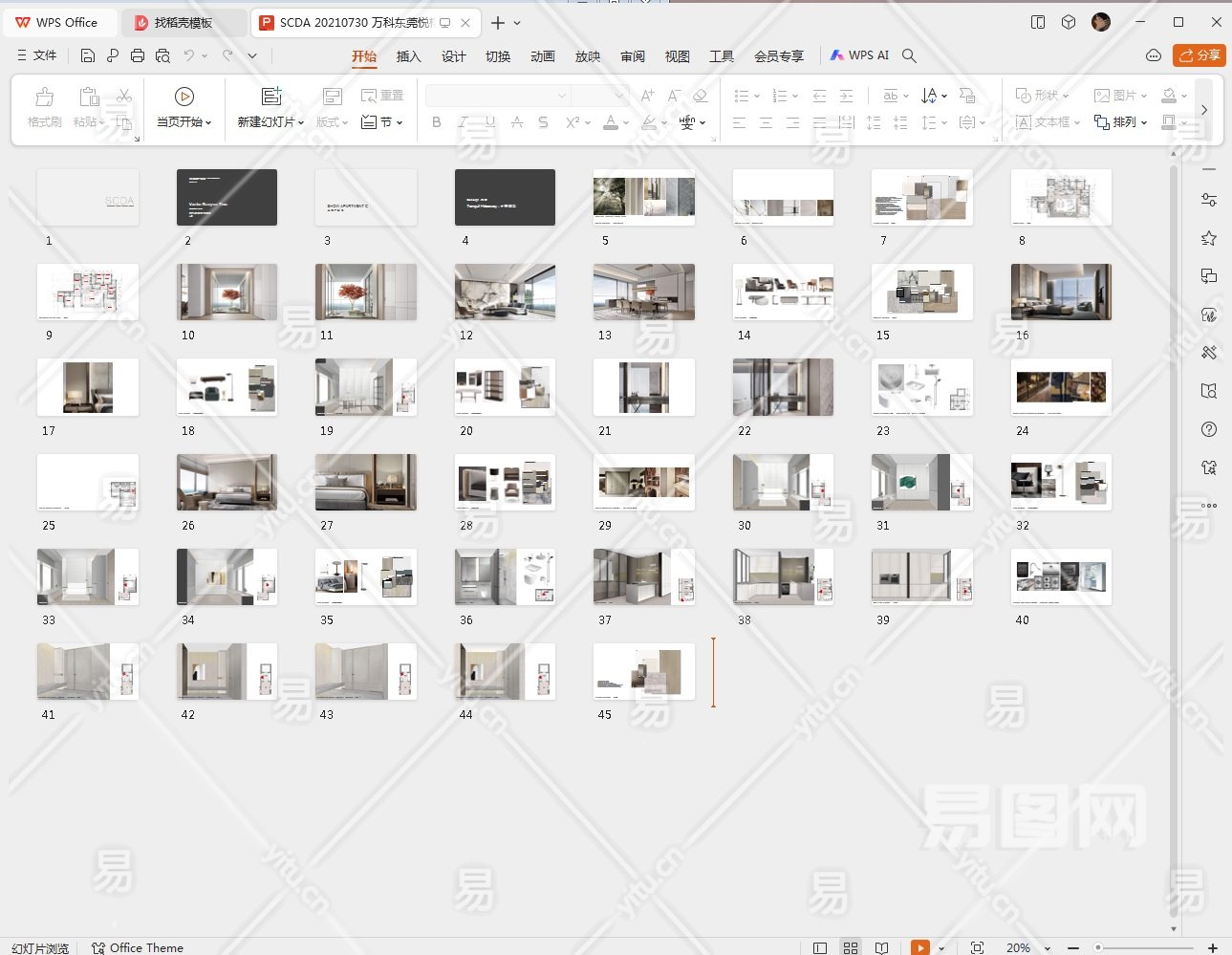Click the help question mark in sidebar
The width and height of the screenshot is (1232, 955).
click(1209, 430)
